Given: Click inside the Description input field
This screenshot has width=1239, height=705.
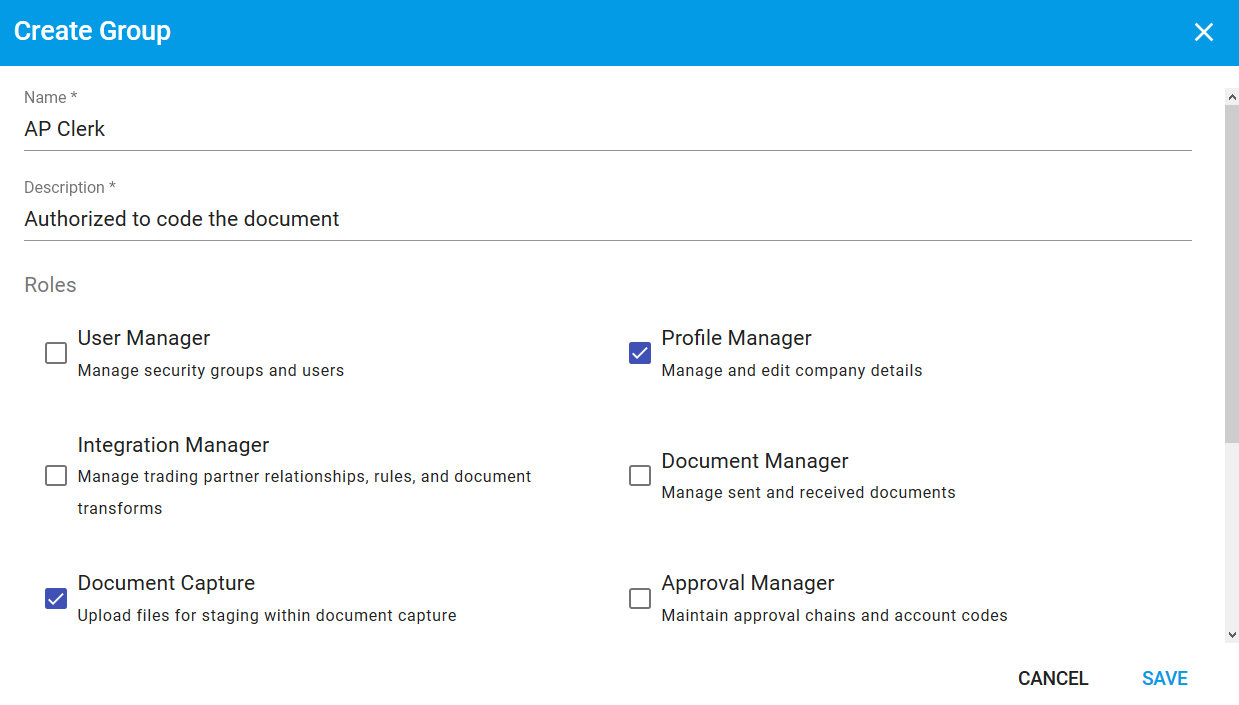Looking at the screenshot, I should [x=400, y=218].
